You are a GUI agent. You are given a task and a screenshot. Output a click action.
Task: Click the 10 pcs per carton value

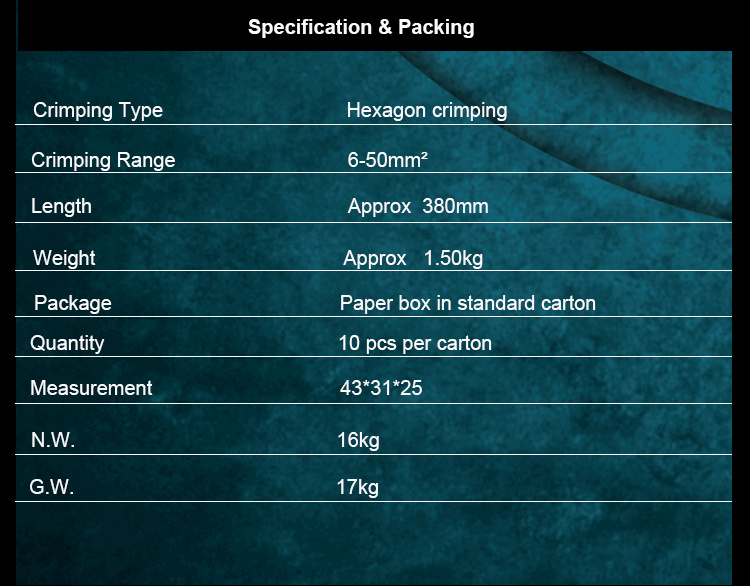tap(415, 343)
